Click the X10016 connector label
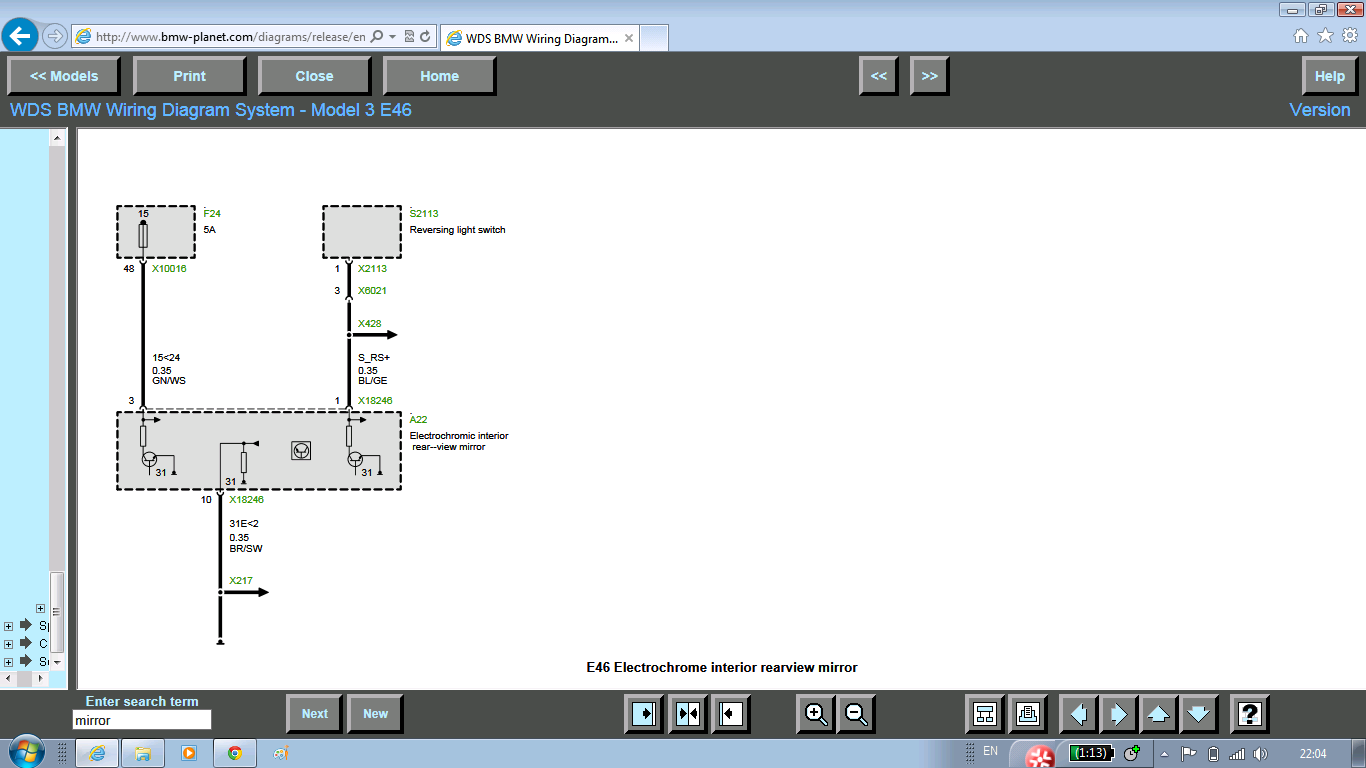 pyautogui.click(x=169, y=269)
